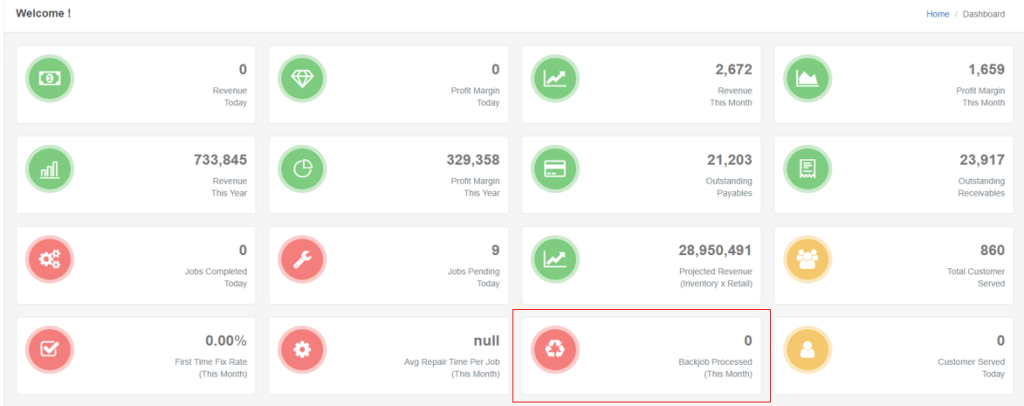Click the recycle icon for Backjob Processed
Image resolution: width=1024 pixels, height=406 pixels.
pyautogui.click(x=554, y=350)
